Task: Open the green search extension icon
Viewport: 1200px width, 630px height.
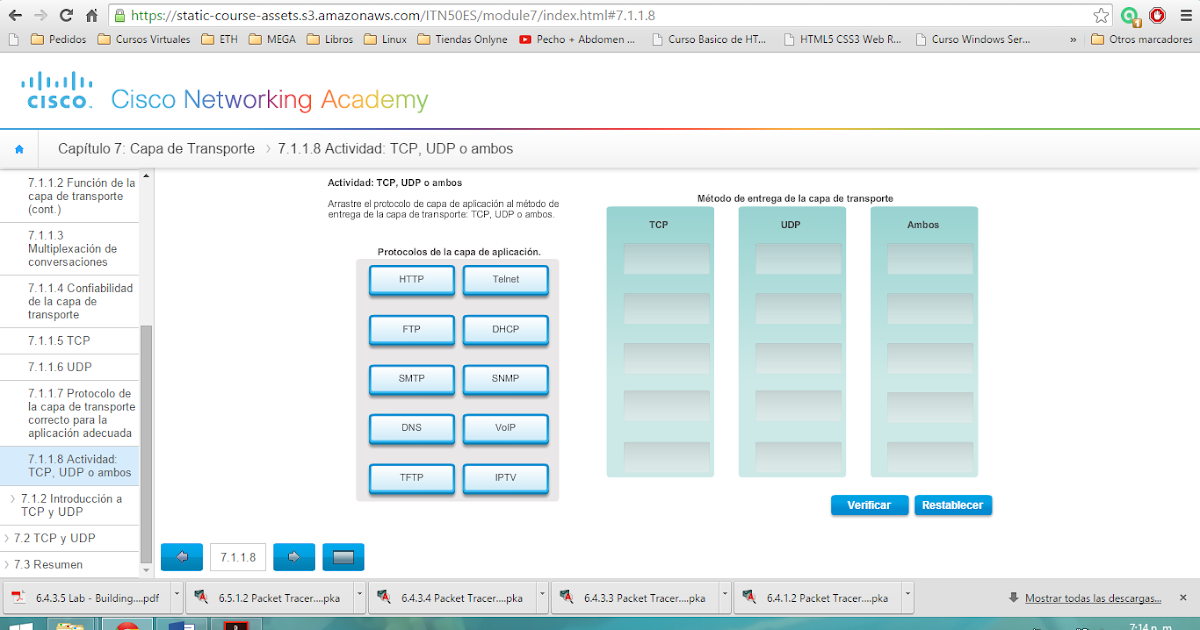Action: pos(1130,15)
